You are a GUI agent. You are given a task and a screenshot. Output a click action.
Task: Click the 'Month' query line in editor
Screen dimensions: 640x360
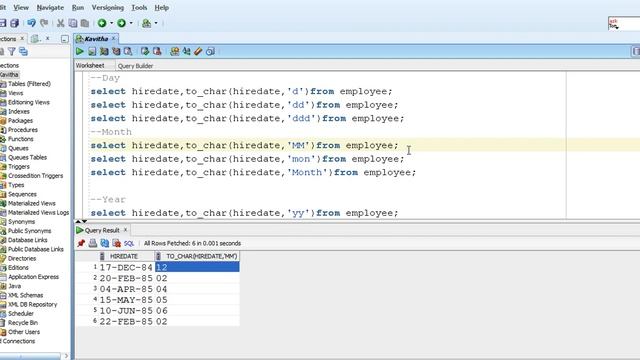(x=253, y=173)
